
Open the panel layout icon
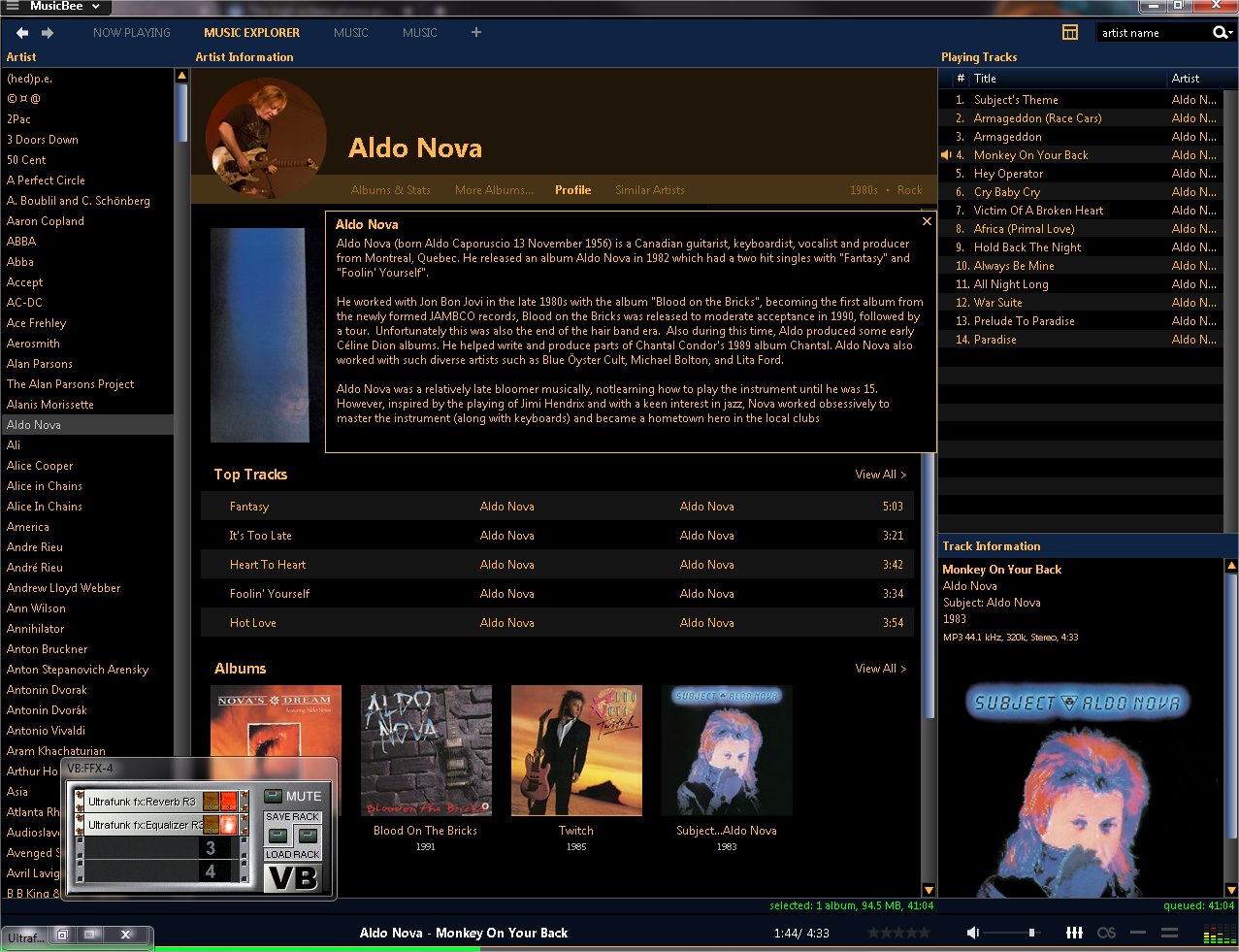point(1069,32)
